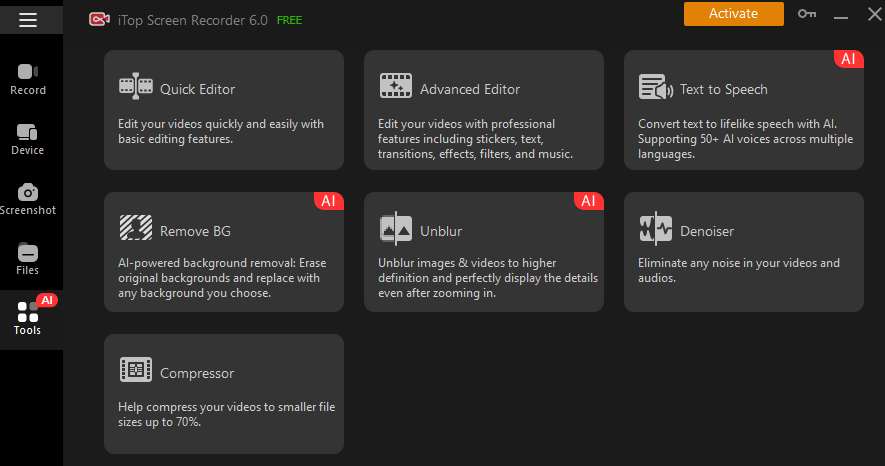Image resolution: width=885 pixels, height=466 pixels.
Task: Switch to the Record tab
Action: coord(28,79)
